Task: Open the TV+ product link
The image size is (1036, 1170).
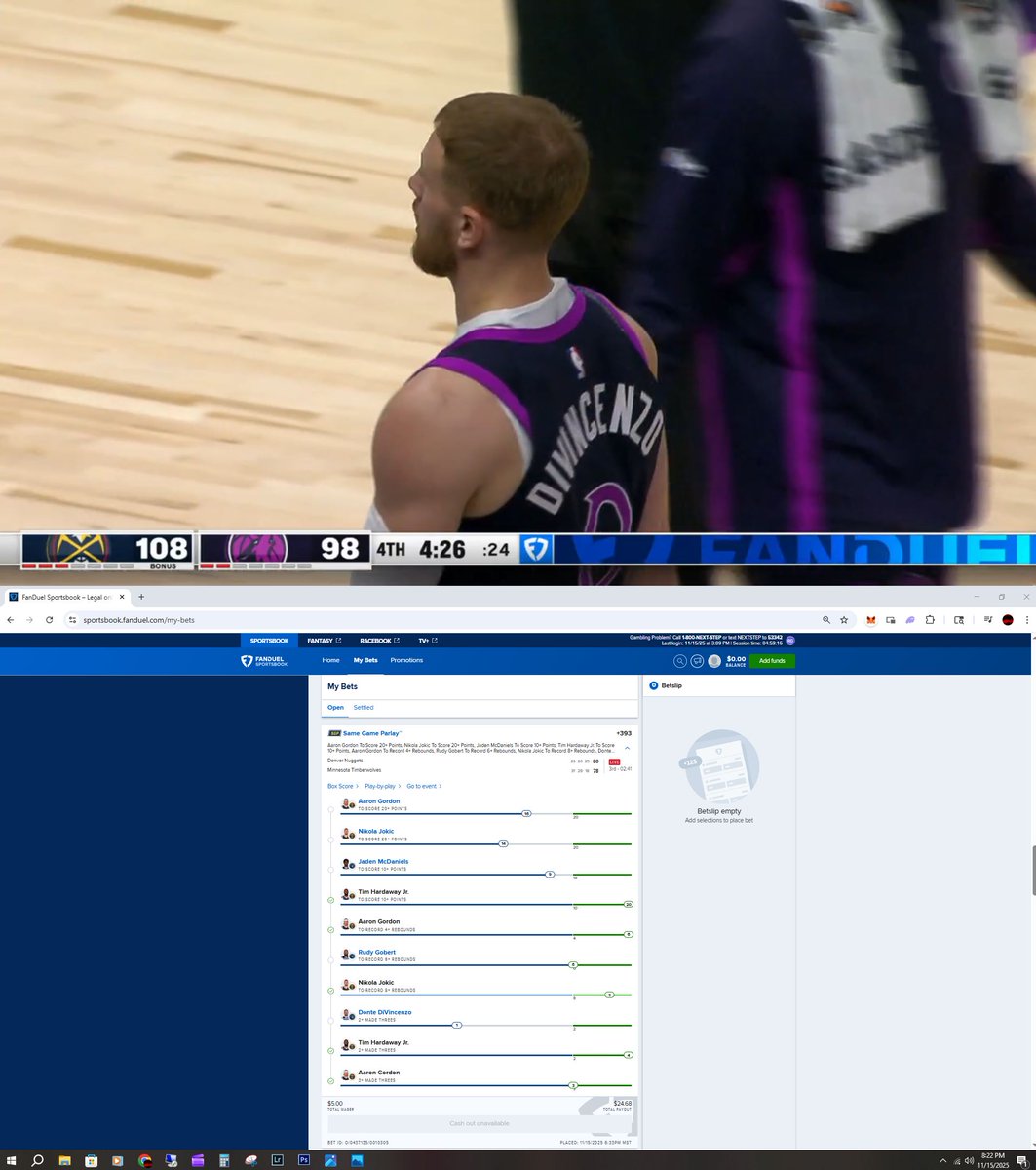Action: (428, 641)
